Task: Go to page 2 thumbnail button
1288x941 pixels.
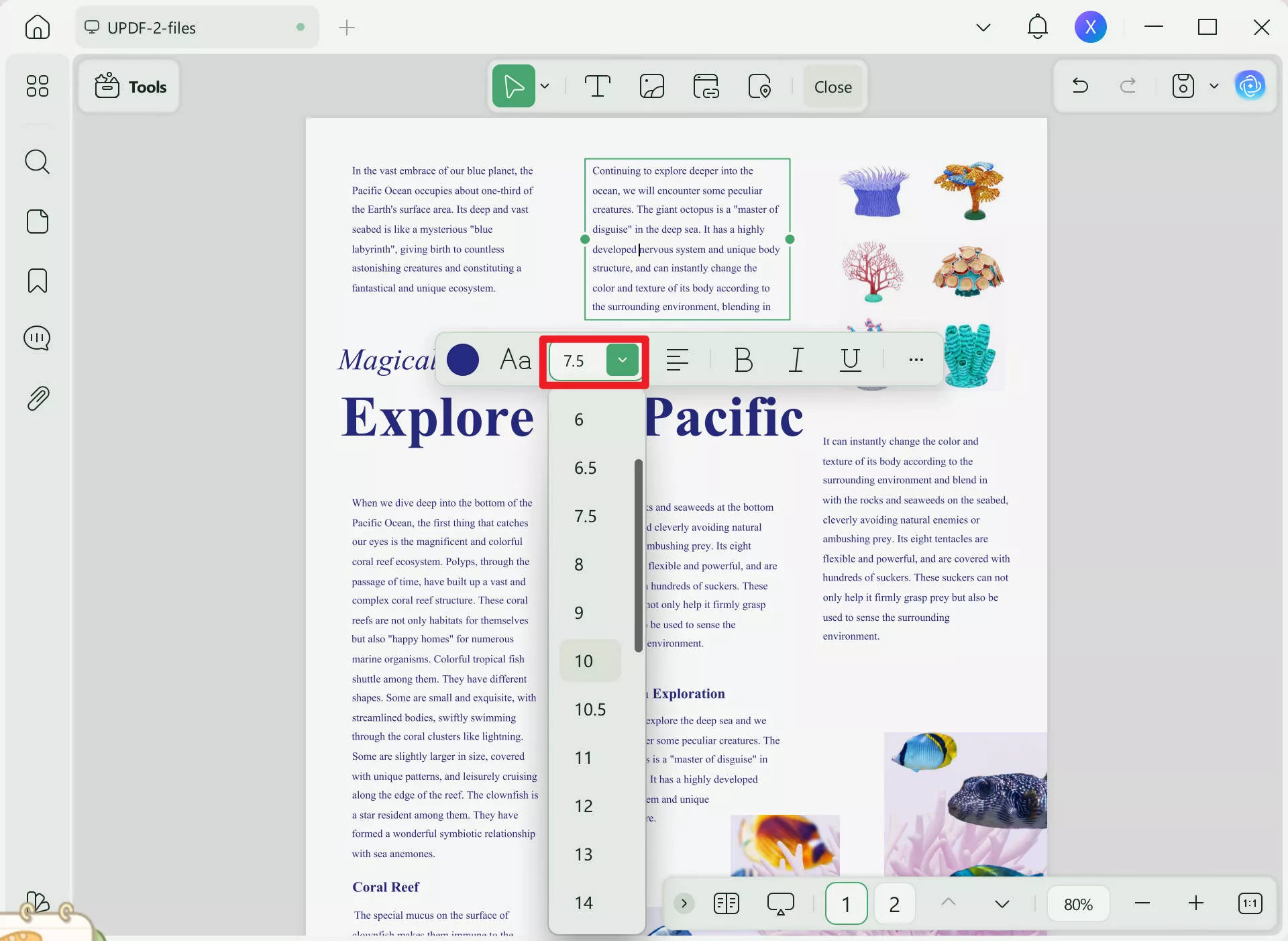Action: tap(894, 904)
